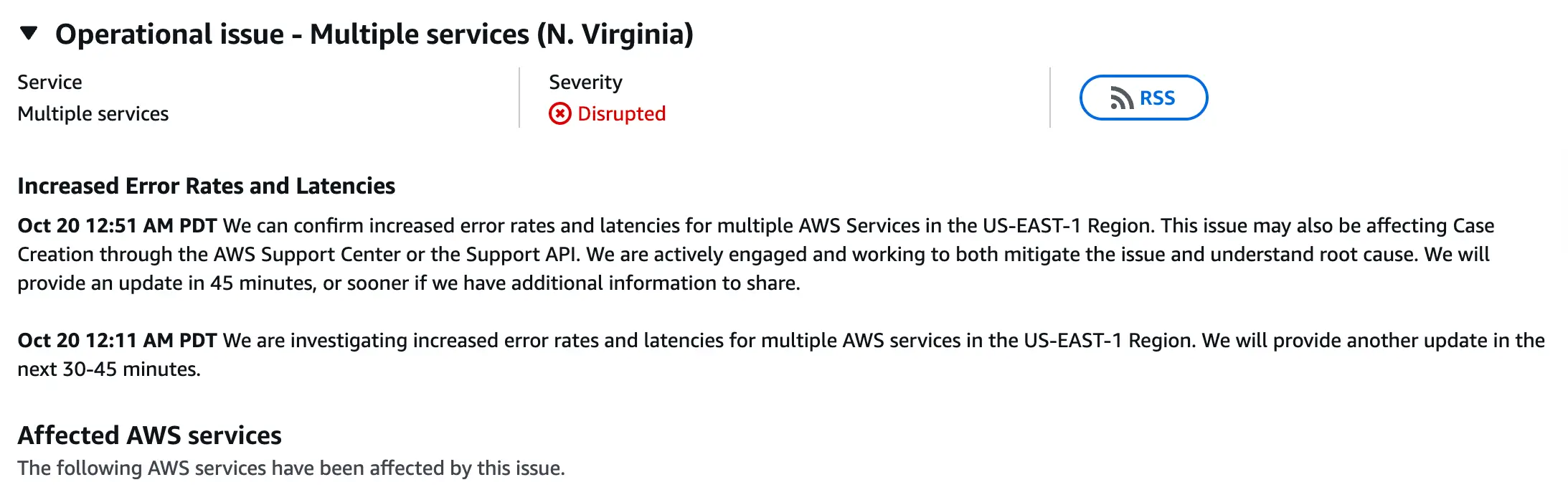Click the Oct 20 12:51 AM PDT timestamp
The width and height of the screenshot is (1568, 495).
(x=117, y=225)
